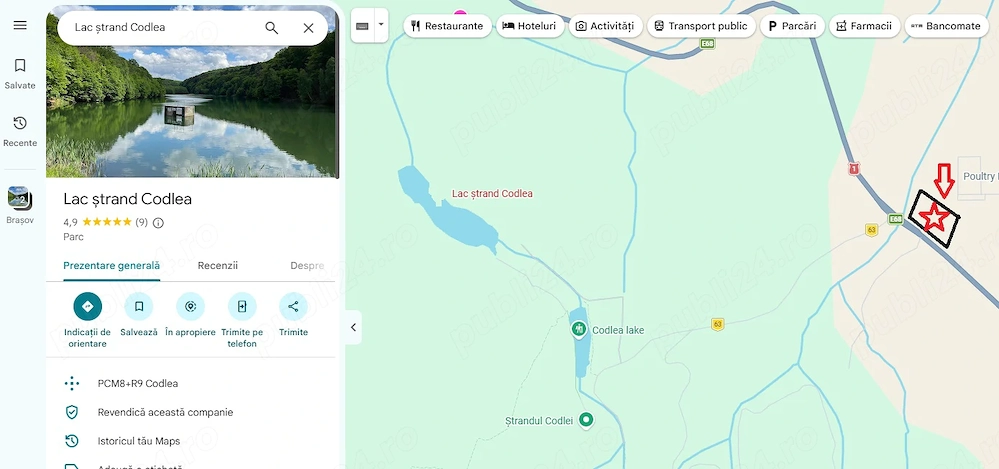Open the 9 reviews count
The image size is (999, 469).
tap(141, 222)
